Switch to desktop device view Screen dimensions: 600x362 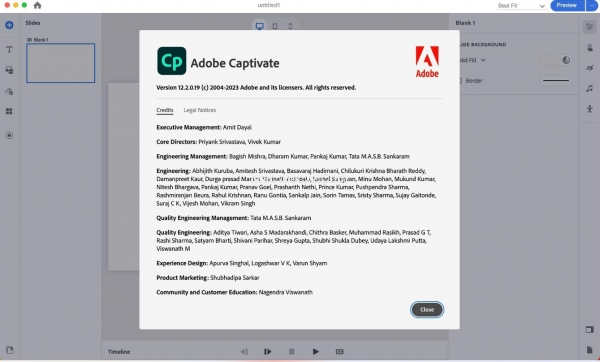pos(259,26)
